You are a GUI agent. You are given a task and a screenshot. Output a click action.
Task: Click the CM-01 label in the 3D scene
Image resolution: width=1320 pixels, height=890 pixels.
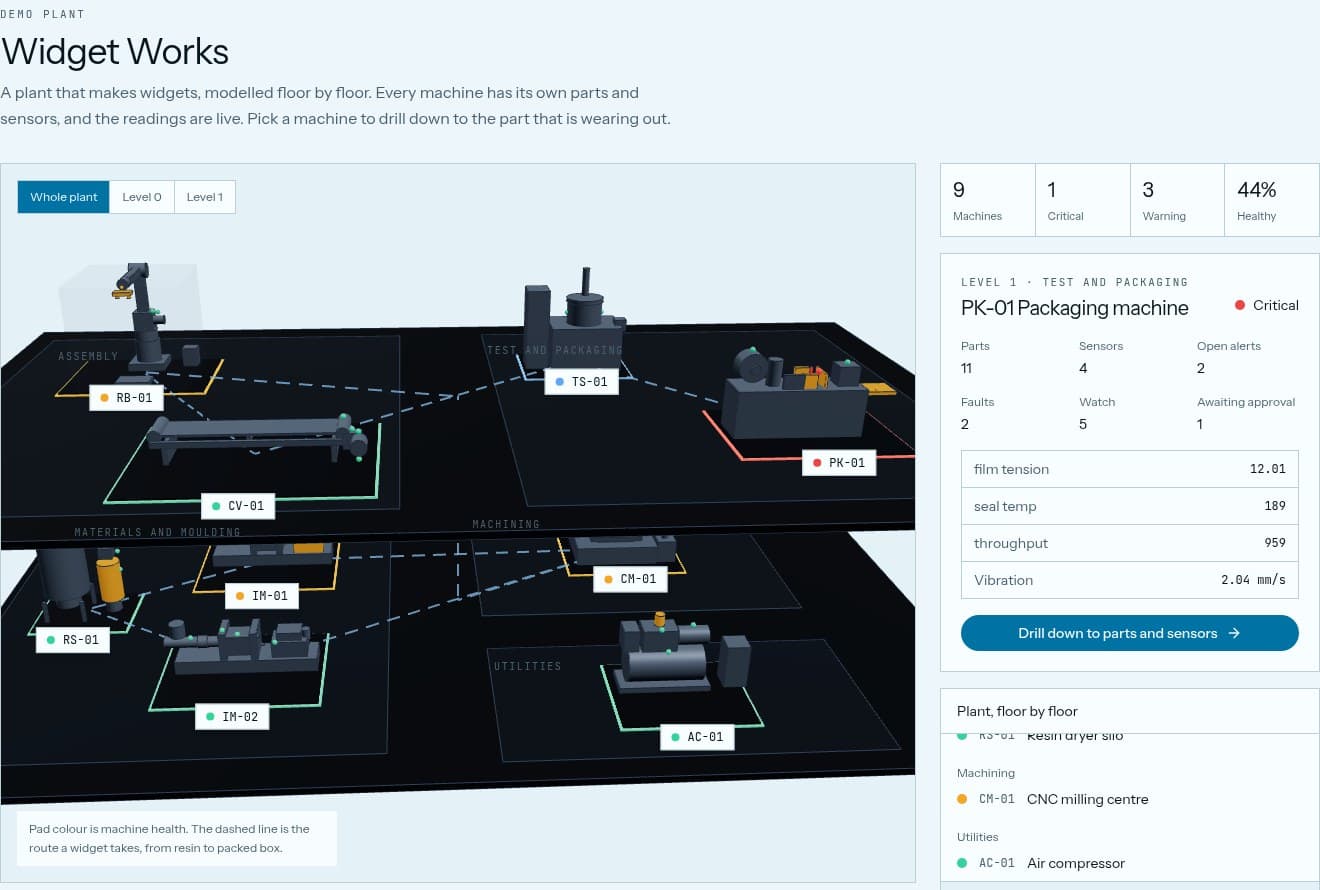[630, 579]
